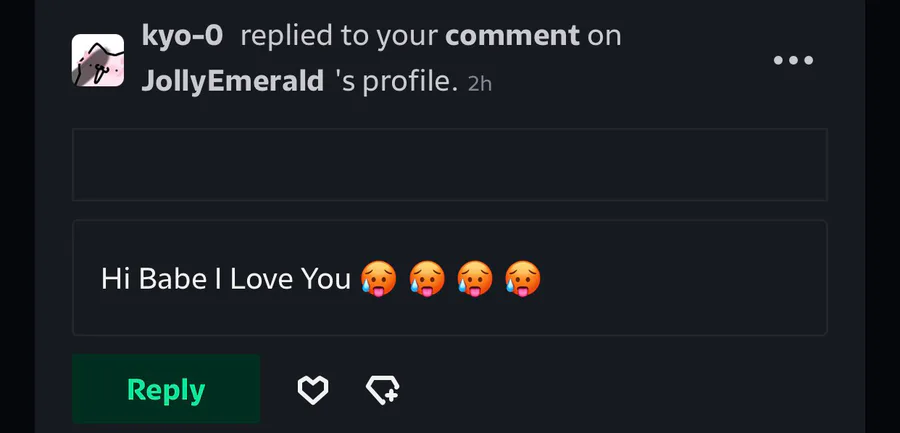The width and height of the screenshot is (900, 433).
Task: Click the third hot face emoji
Action: (x=475, y=278)
